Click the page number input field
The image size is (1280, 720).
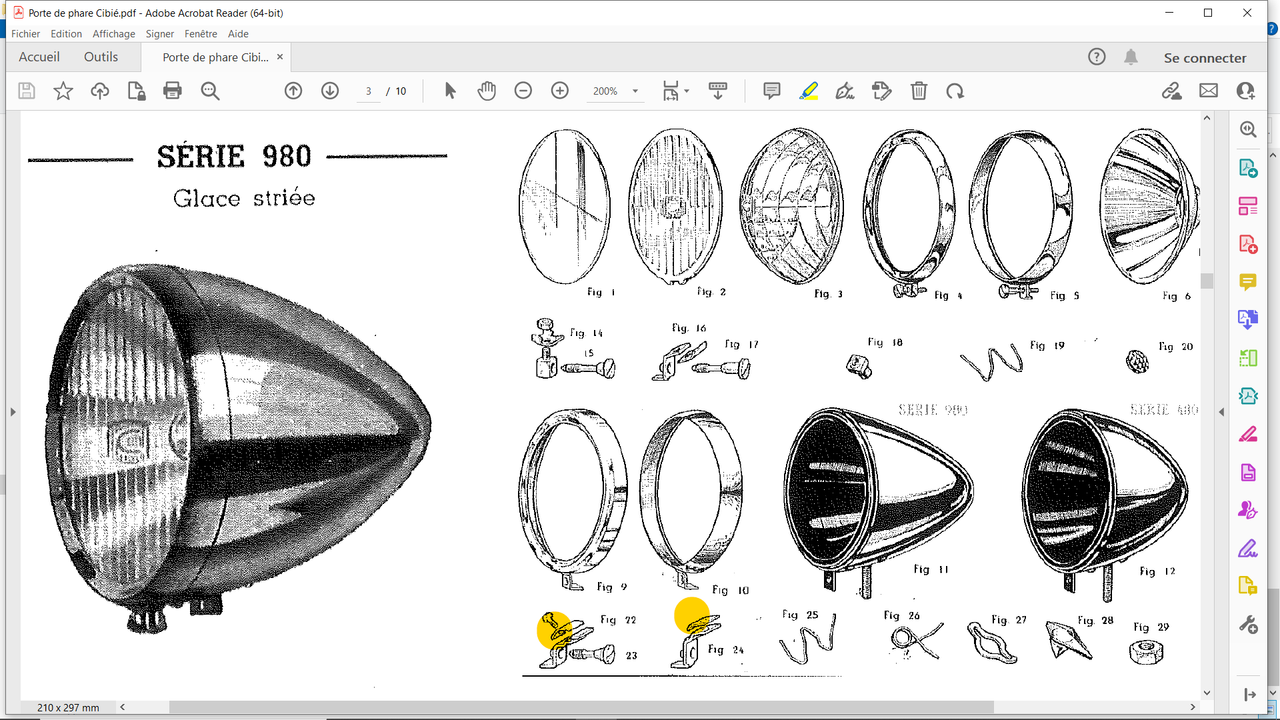coord(368,91)
